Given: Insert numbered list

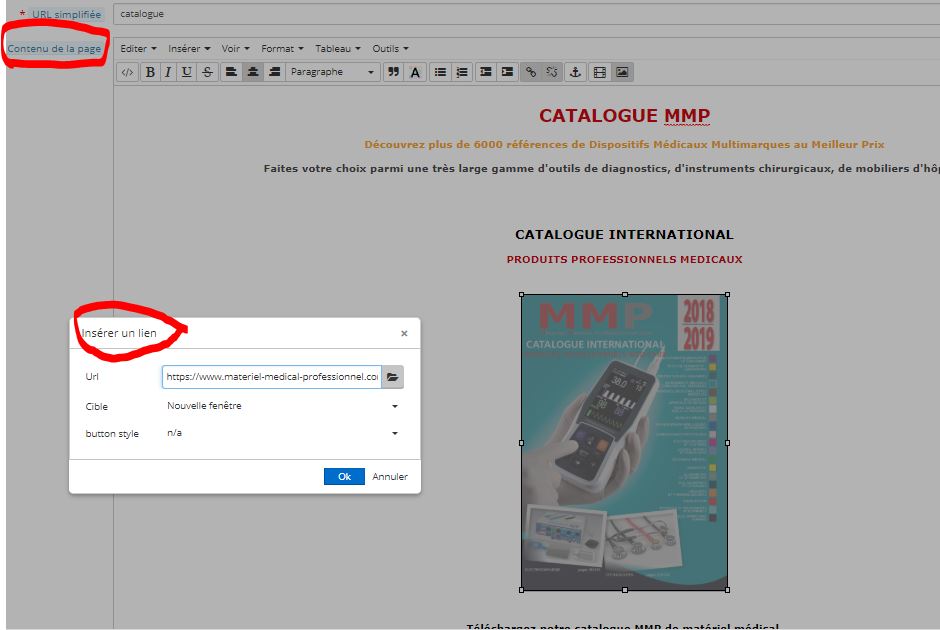Looking at the screenshot, I should point(462,73).
